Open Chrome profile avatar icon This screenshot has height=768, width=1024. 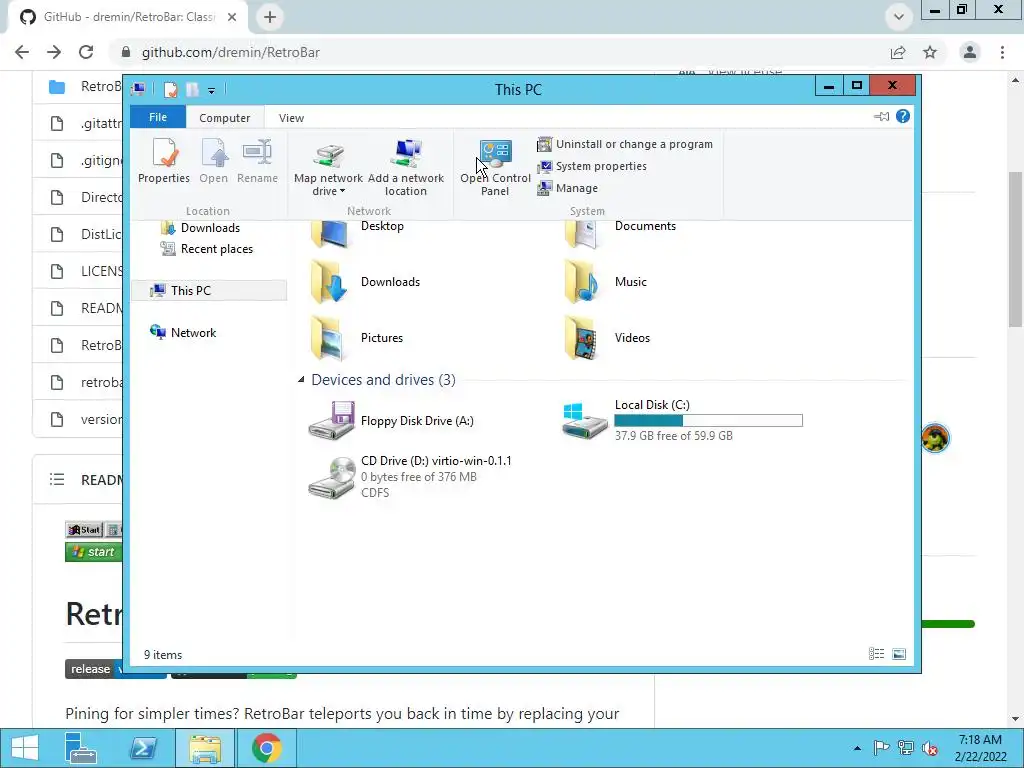point(970,52)
